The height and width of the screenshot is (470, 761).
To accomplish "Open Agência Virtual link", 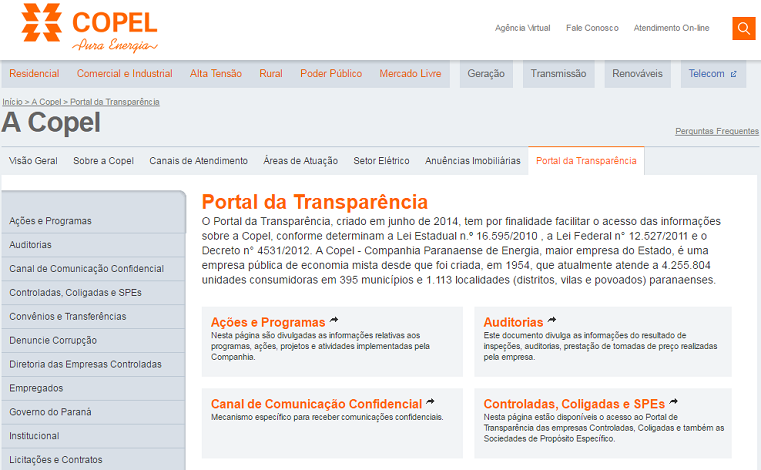I will pos(523,28).
